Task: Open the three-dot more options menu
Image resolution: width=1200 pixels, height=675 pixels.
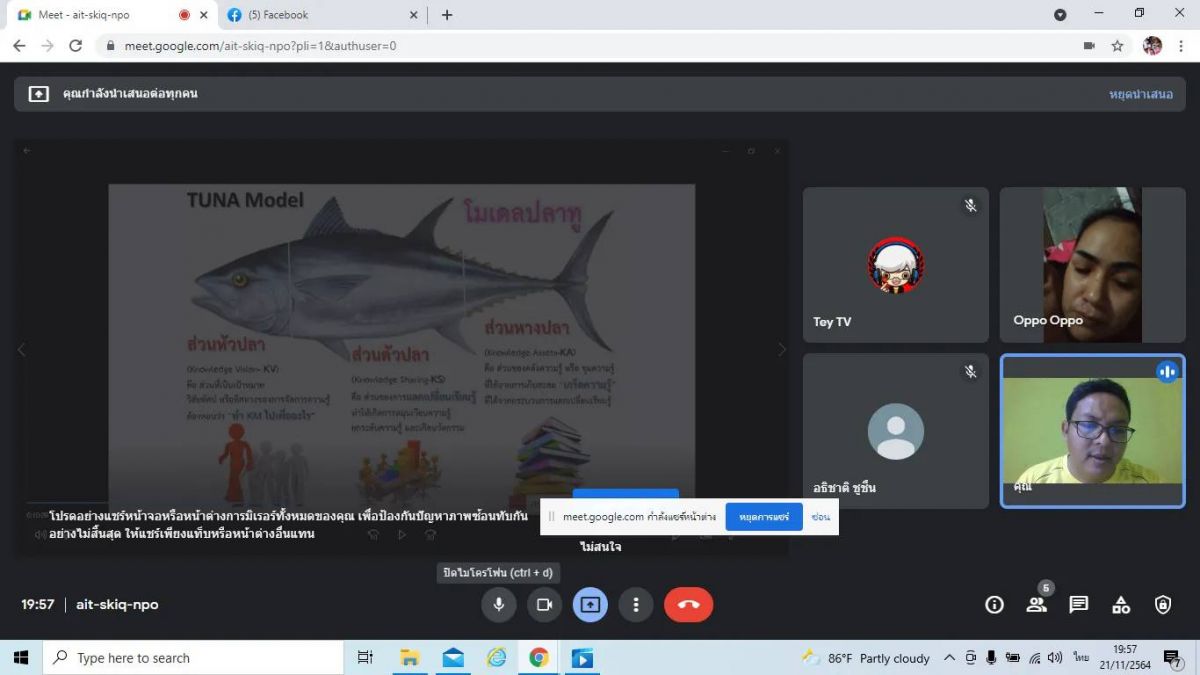Action: (x=636, y=605)
